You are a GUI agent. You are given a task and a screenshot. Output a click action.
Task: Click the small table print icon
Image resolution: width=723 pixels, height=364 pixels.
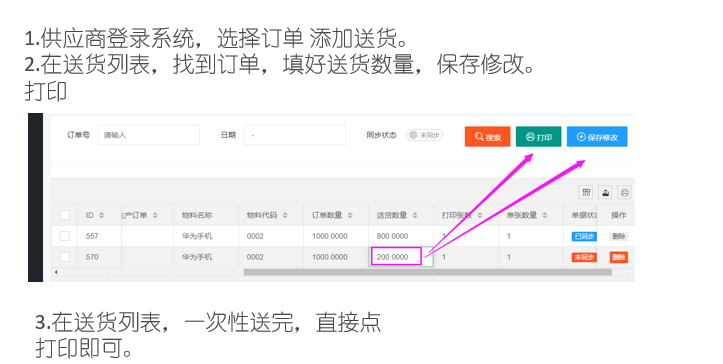tap(624, 192)
